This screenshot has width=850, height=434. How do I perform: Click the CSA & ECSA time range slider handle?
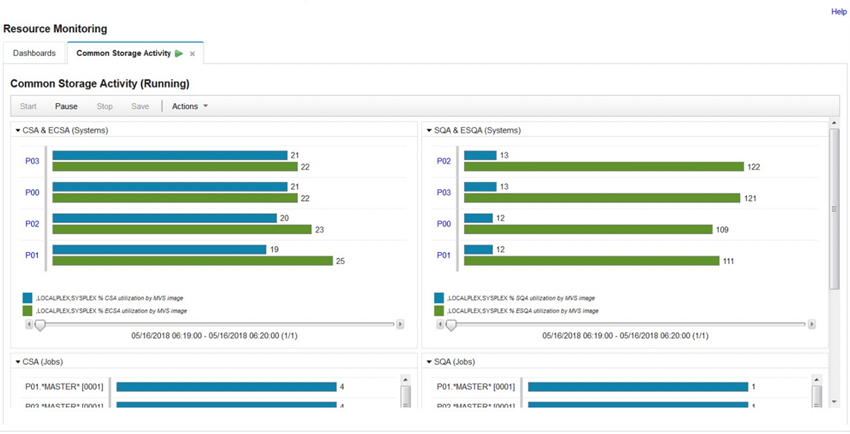pyautogui.click(x=40, y=325)
